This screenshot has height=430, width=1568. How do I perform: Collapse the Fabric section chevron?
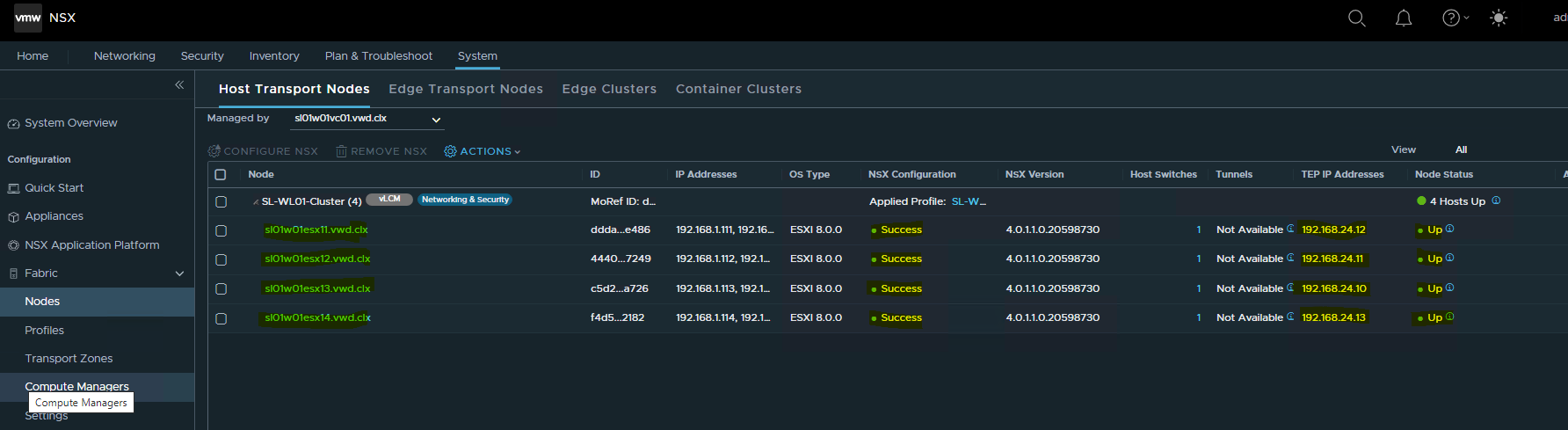coord(179,273)
